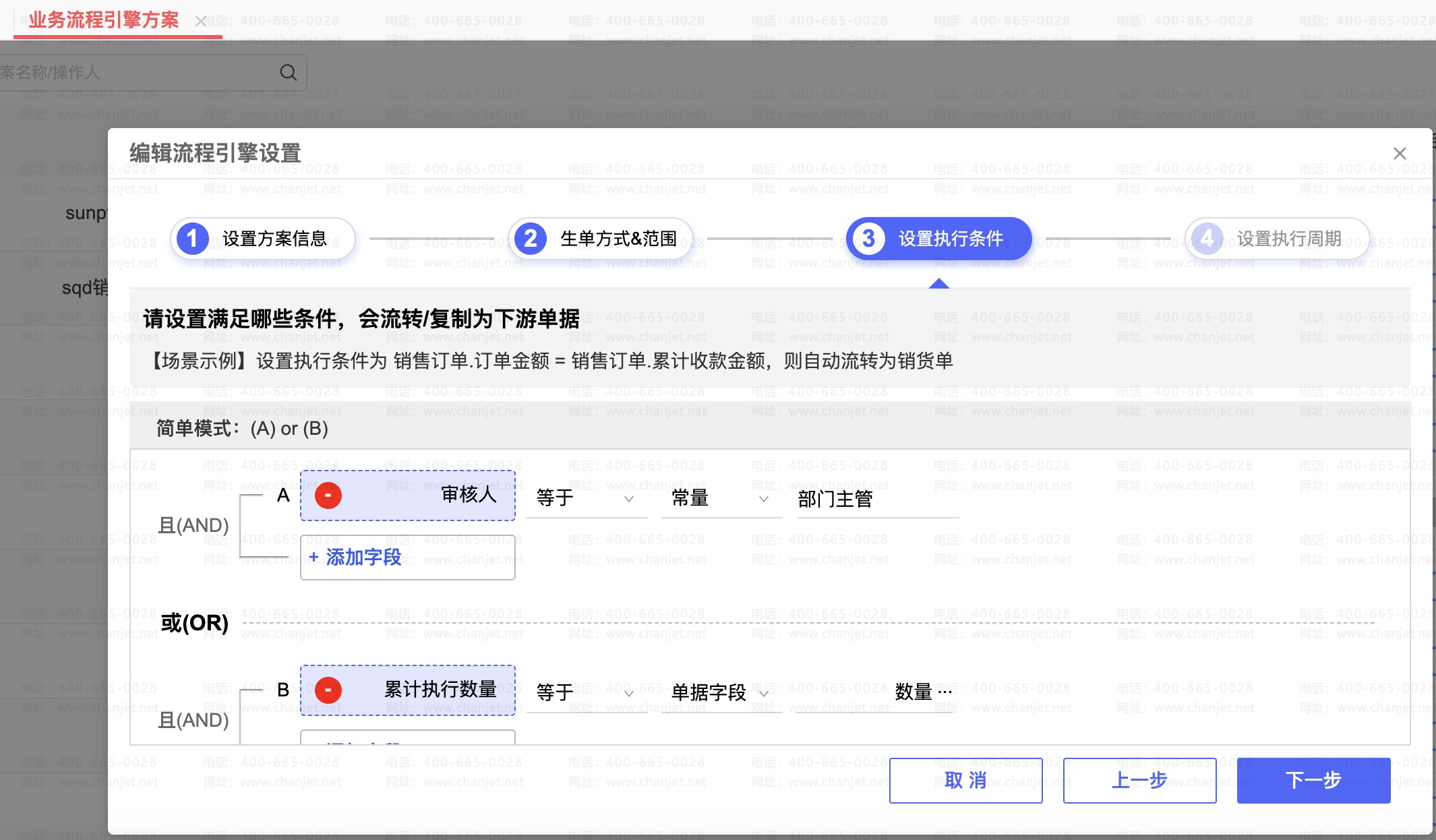
Task: Go to step 1 设置方案信息
Action: click(263, 239)
